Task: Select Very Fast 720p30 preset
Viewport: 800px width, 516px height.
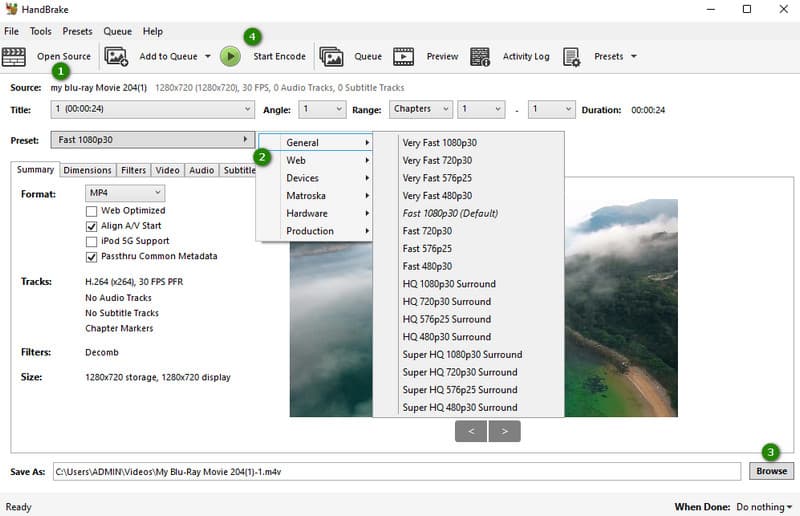Action: click(437, 160)
